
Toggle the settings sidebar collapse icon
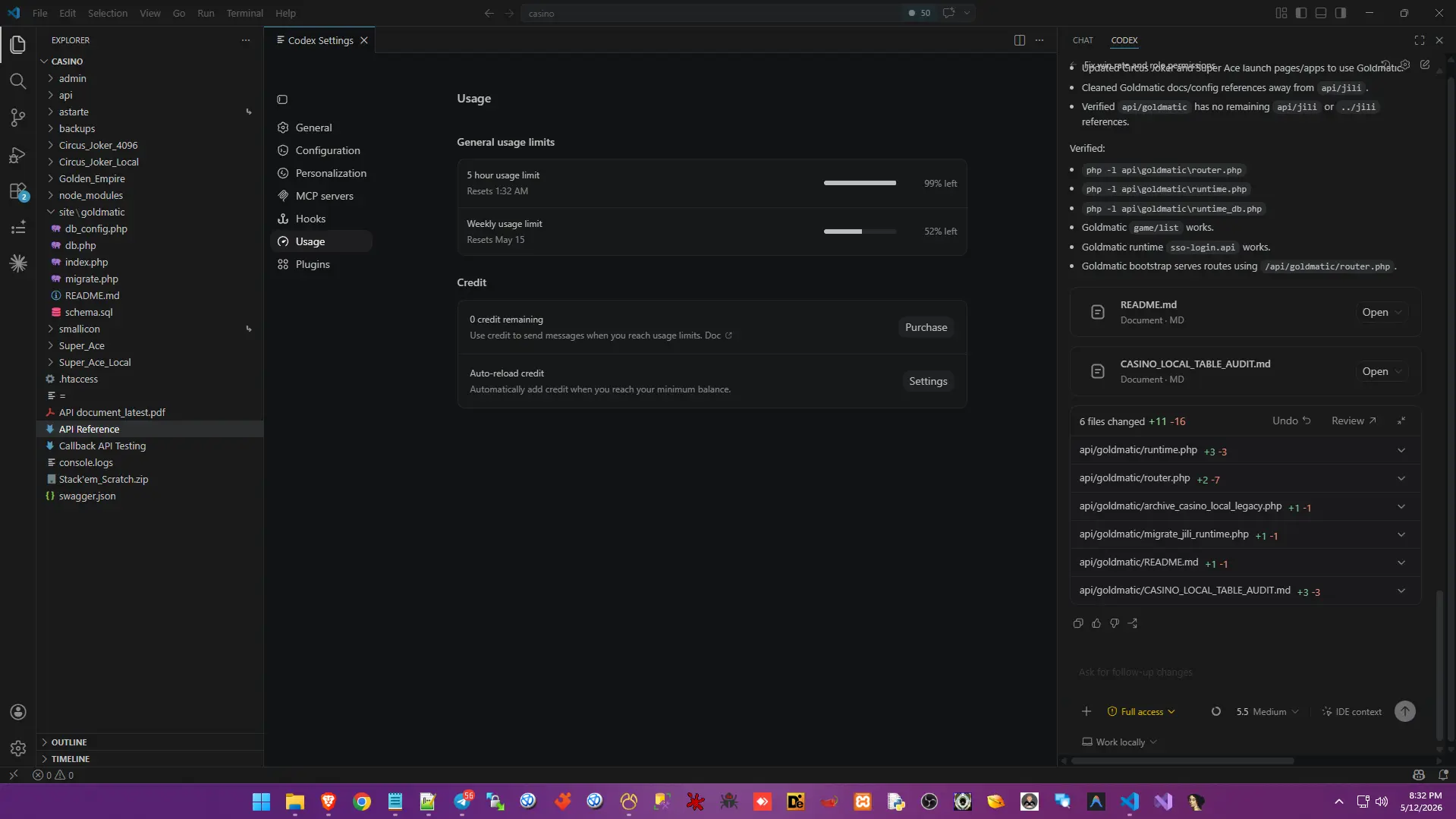(282, 99)
